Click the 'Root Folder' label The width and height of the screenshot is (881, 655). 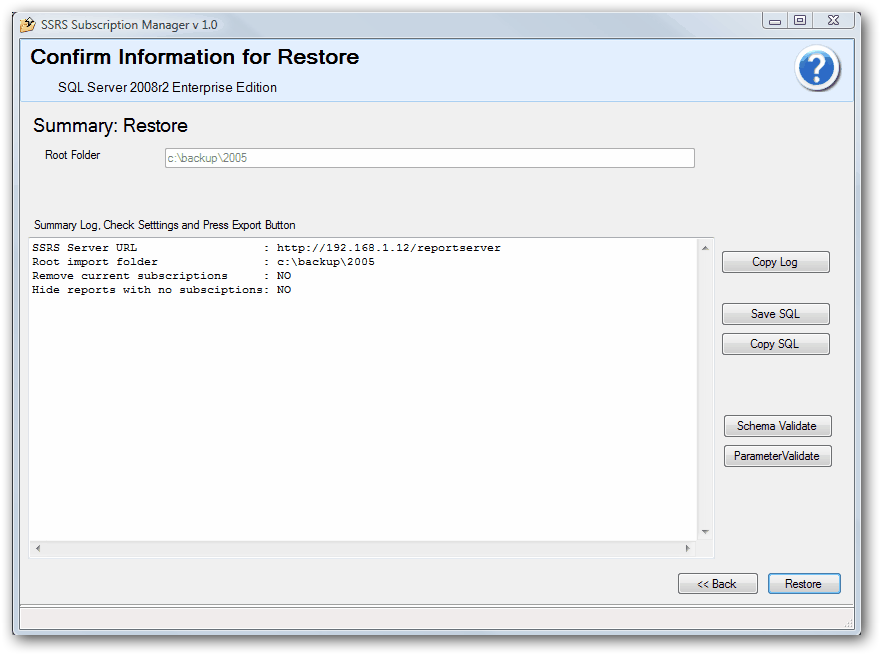72,155
